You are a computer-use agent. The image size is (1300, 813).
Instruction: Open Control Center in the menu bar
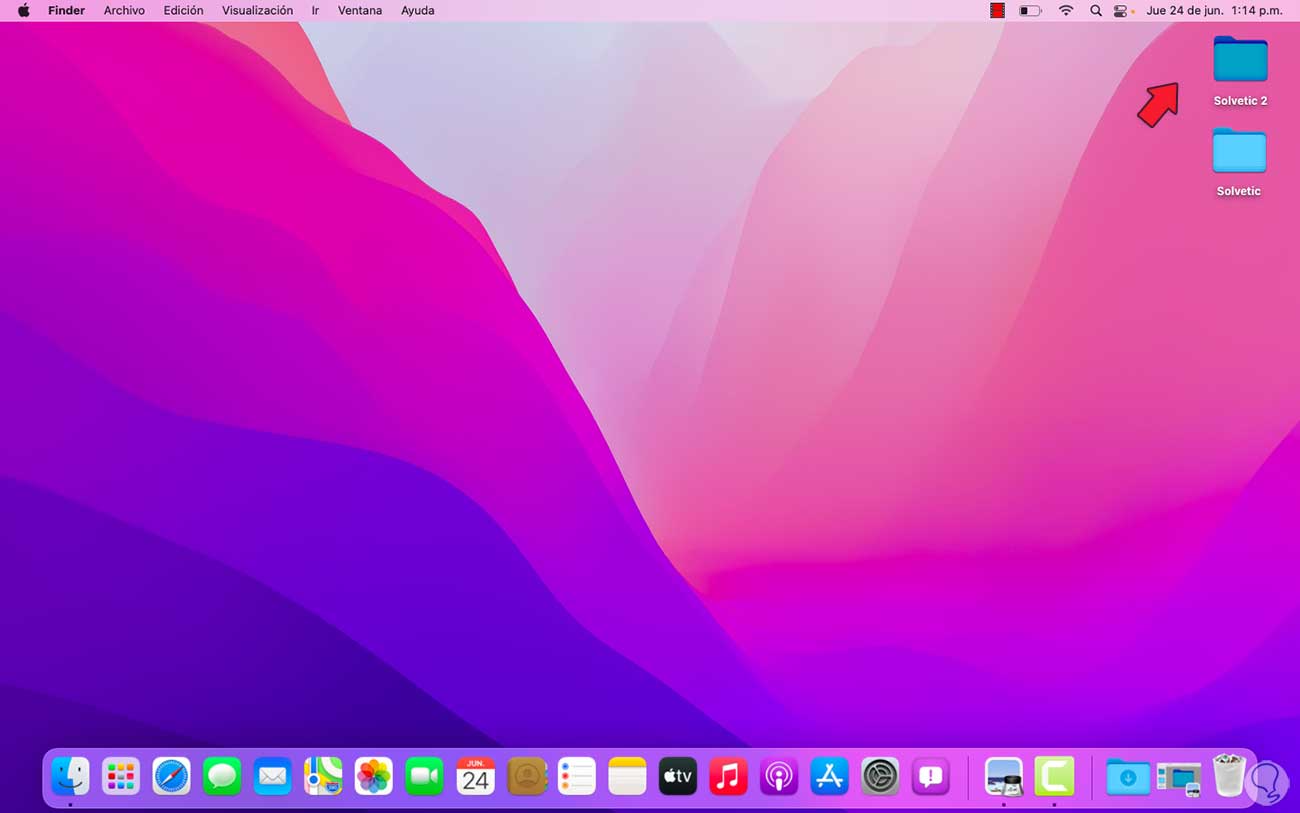(x=1122, y=10)
